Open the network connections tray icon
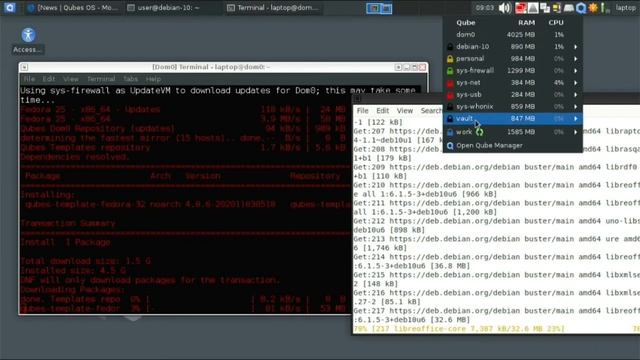The image size is (640, 360). pos(544,8)
